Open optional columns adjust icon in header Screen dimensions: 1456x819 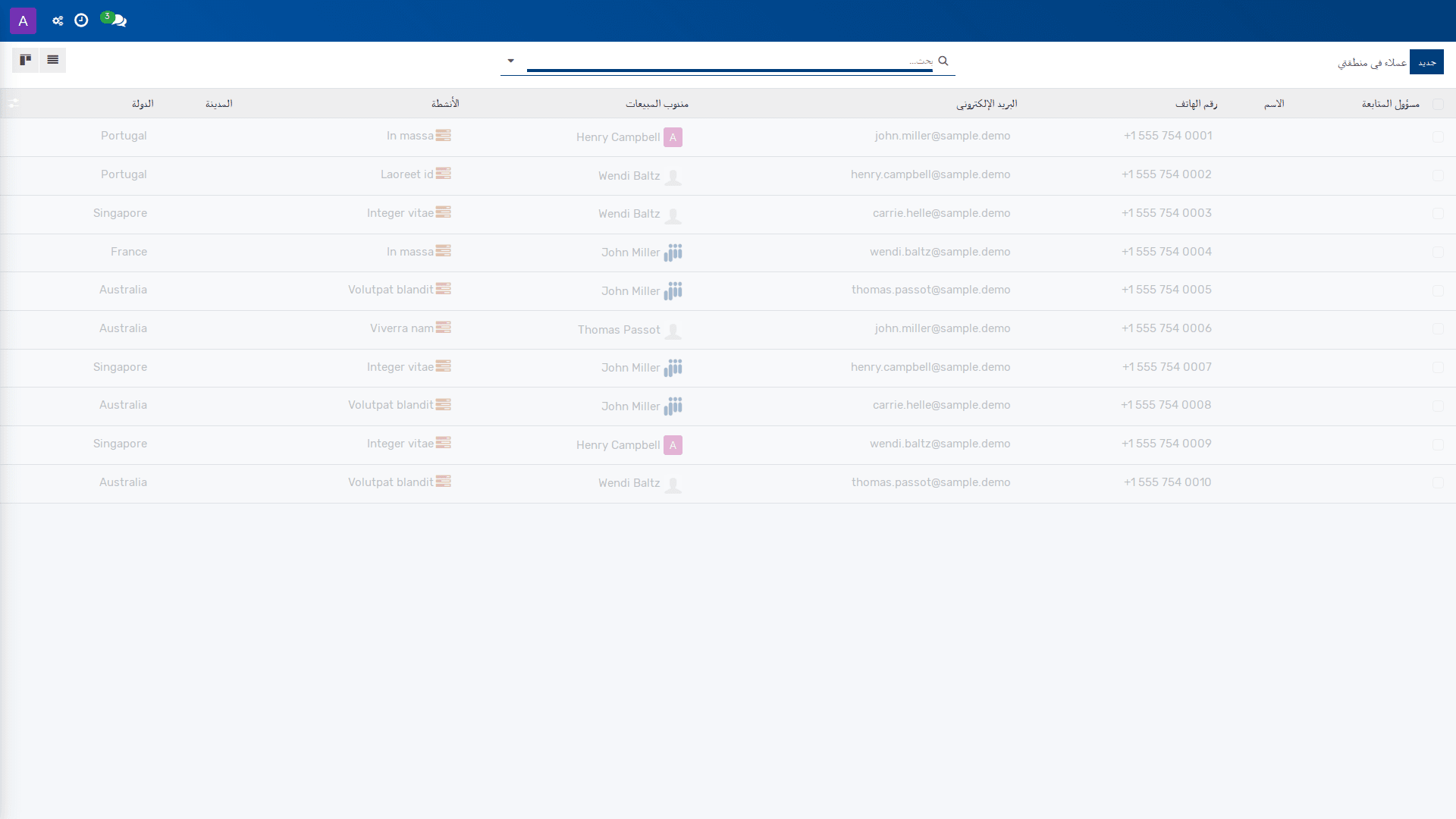click(x=14, y=103)
